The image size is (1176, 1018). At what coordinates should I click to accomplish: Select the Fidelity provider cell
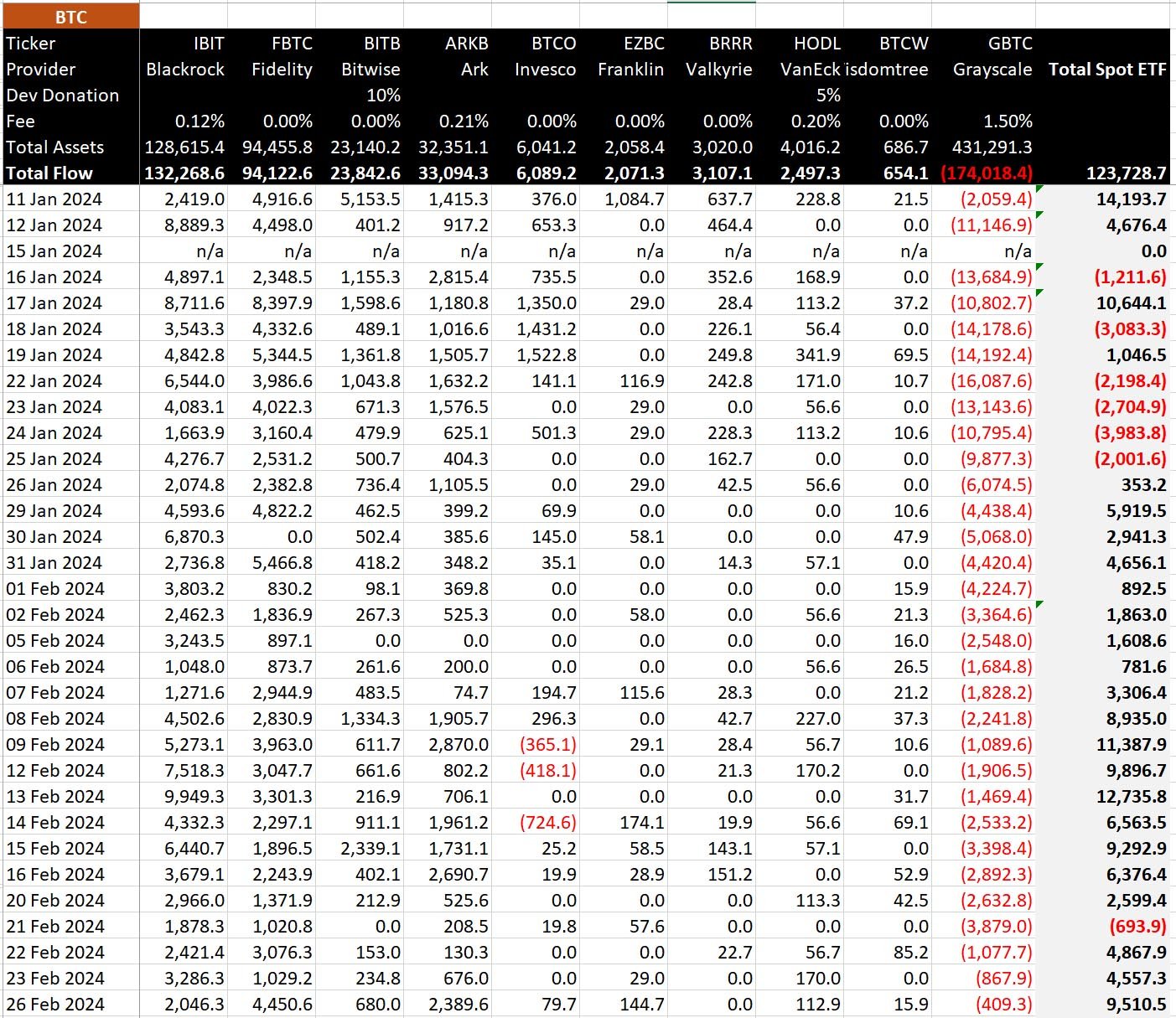282,70
